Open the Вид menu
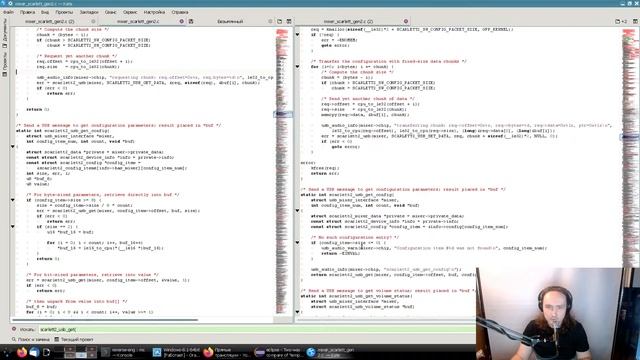640x360 pixels. pos(45,12)
